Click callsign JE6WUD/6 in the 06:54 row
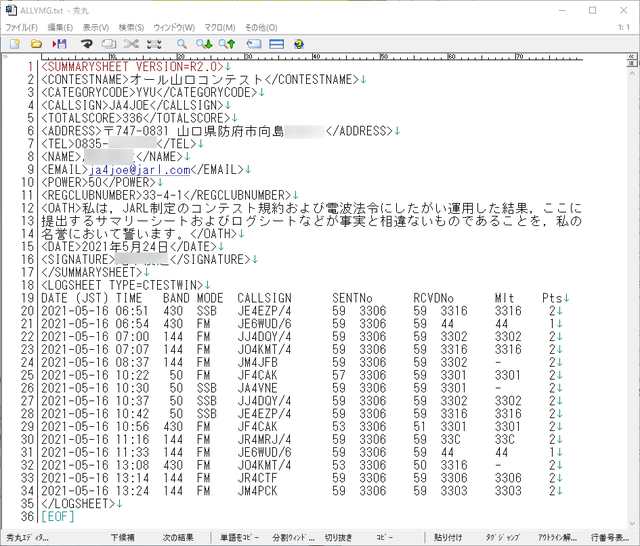The image size is (640, 546). (x=264, y=324)
